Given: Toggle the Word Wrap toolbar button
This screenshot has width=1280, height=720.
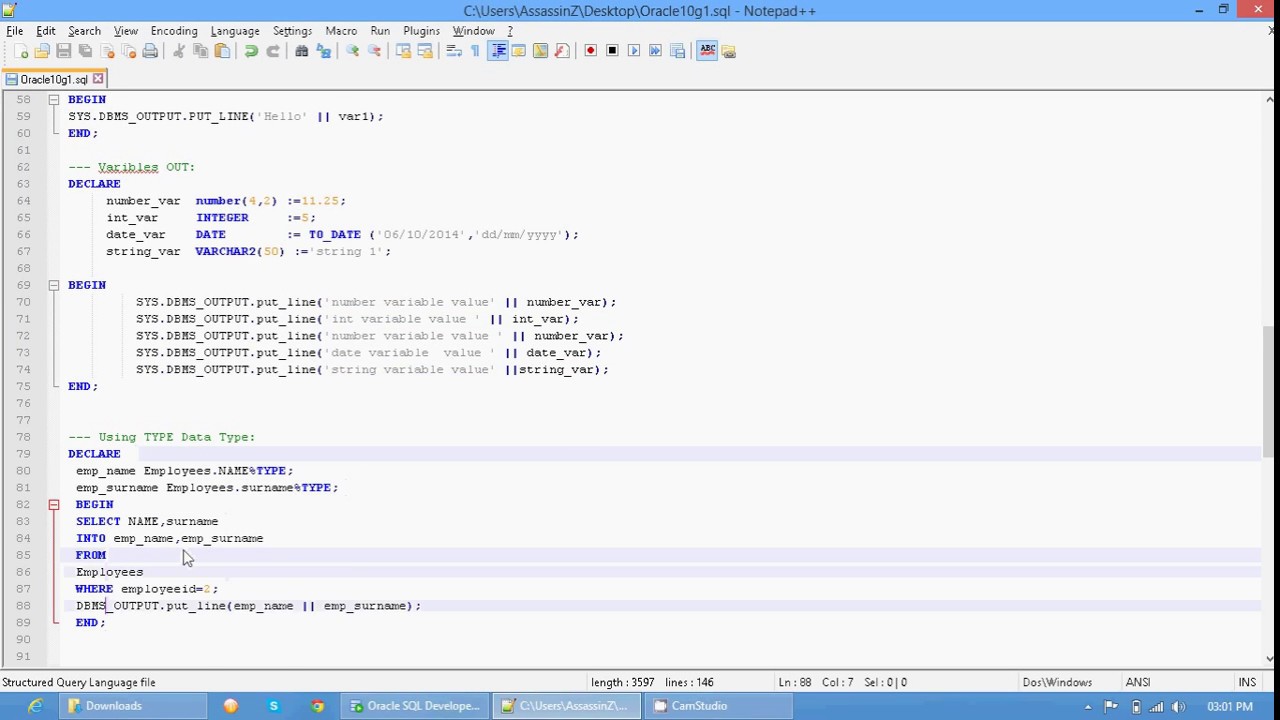Looking at the screenshot, I should [x=453, y=51].
